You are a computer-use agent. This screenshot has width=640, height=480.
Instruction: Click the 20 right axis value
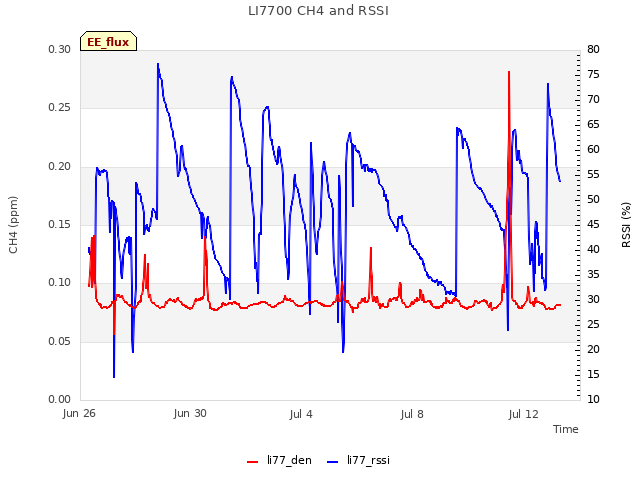tap(593, 349)
